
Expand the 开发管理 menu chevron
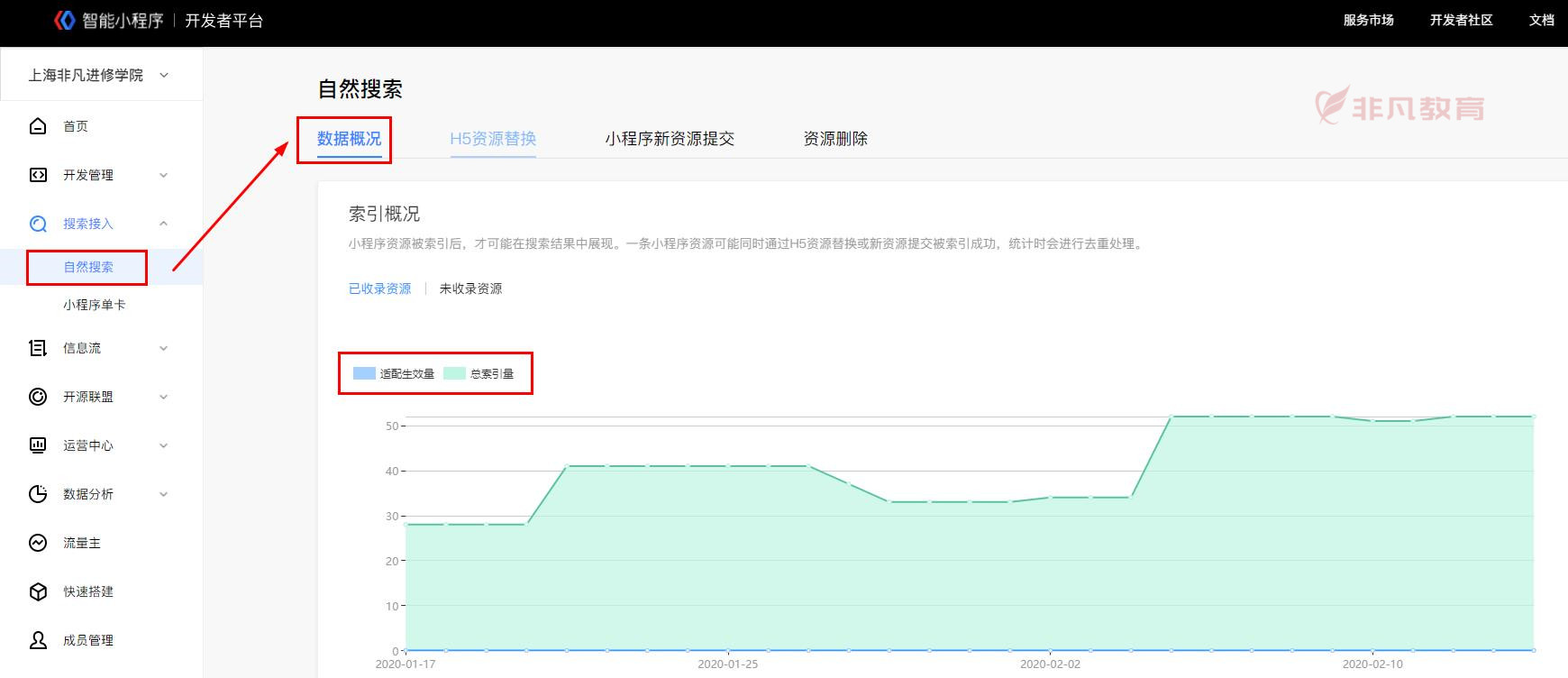163,175
